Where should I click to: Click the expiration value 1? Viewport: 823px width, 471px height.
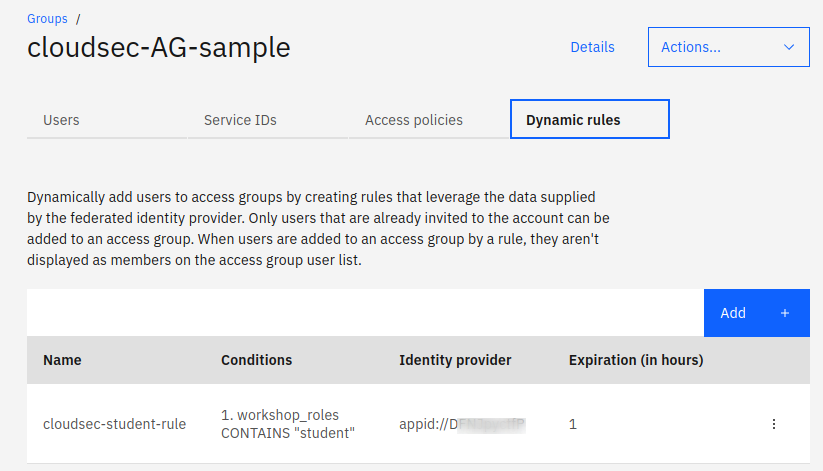(573, 424)
